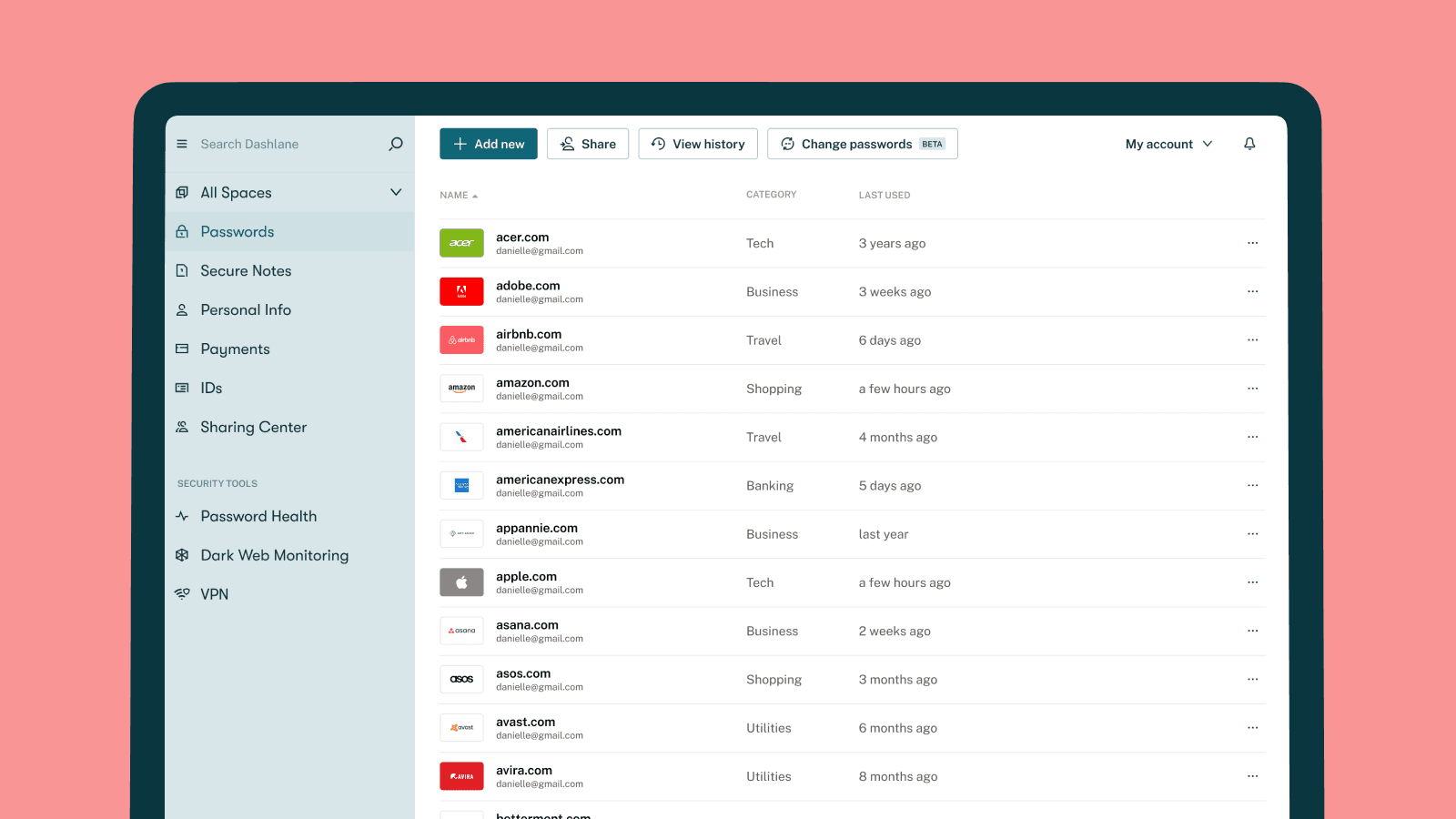This screenshot has height=819, width=1456.
Task: Select Secure Notes in sidebar
Action: click(x=246, y=271)
